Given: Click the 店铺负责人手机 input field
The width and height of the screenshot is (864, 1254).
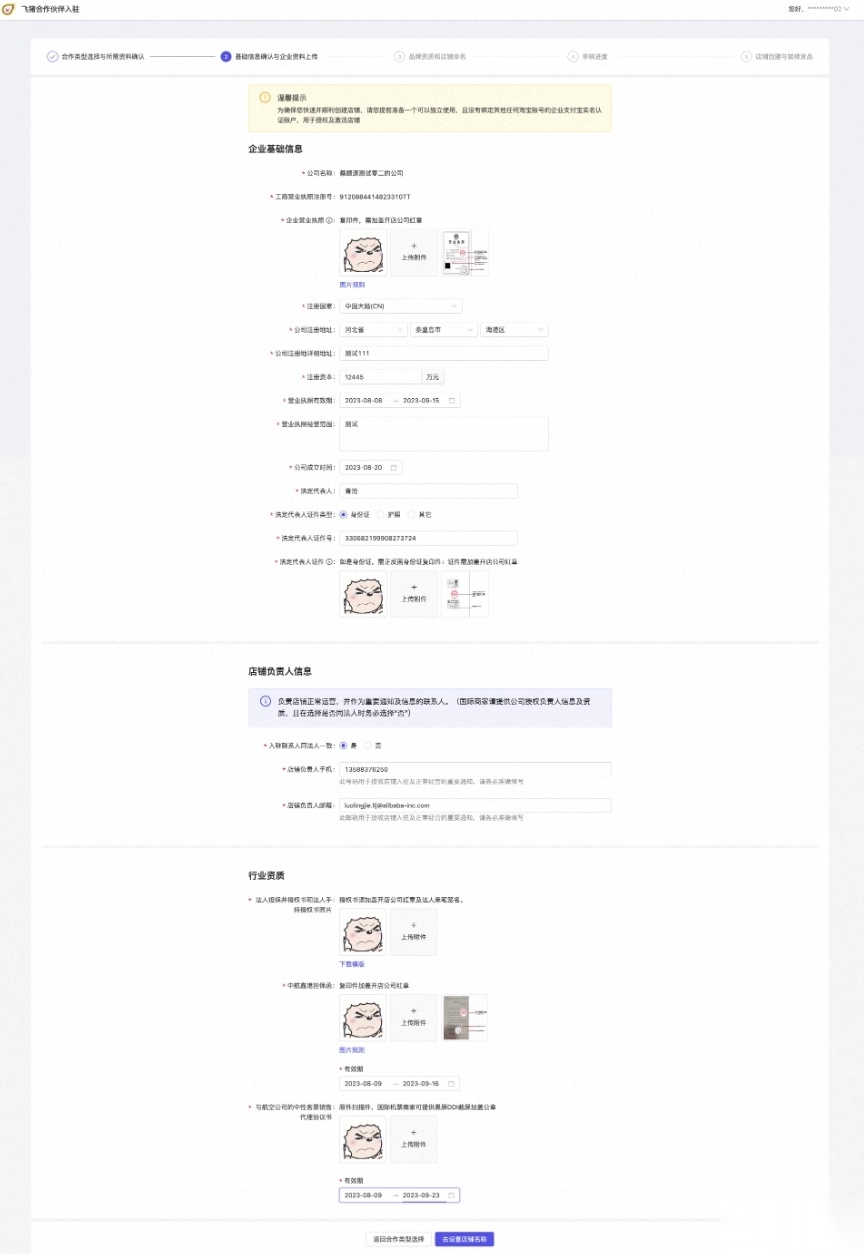Looking at the screenshot, I should tap(475, 769).
